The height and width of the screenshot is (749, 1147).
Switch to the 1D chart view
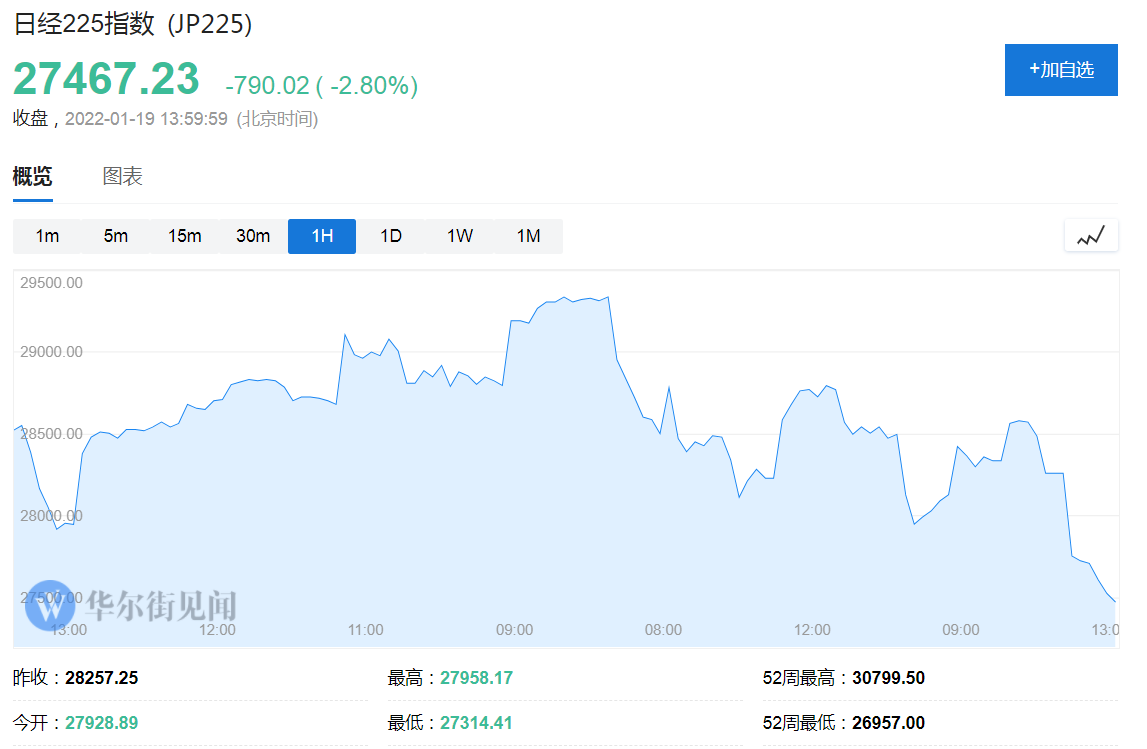click(391, 237)
